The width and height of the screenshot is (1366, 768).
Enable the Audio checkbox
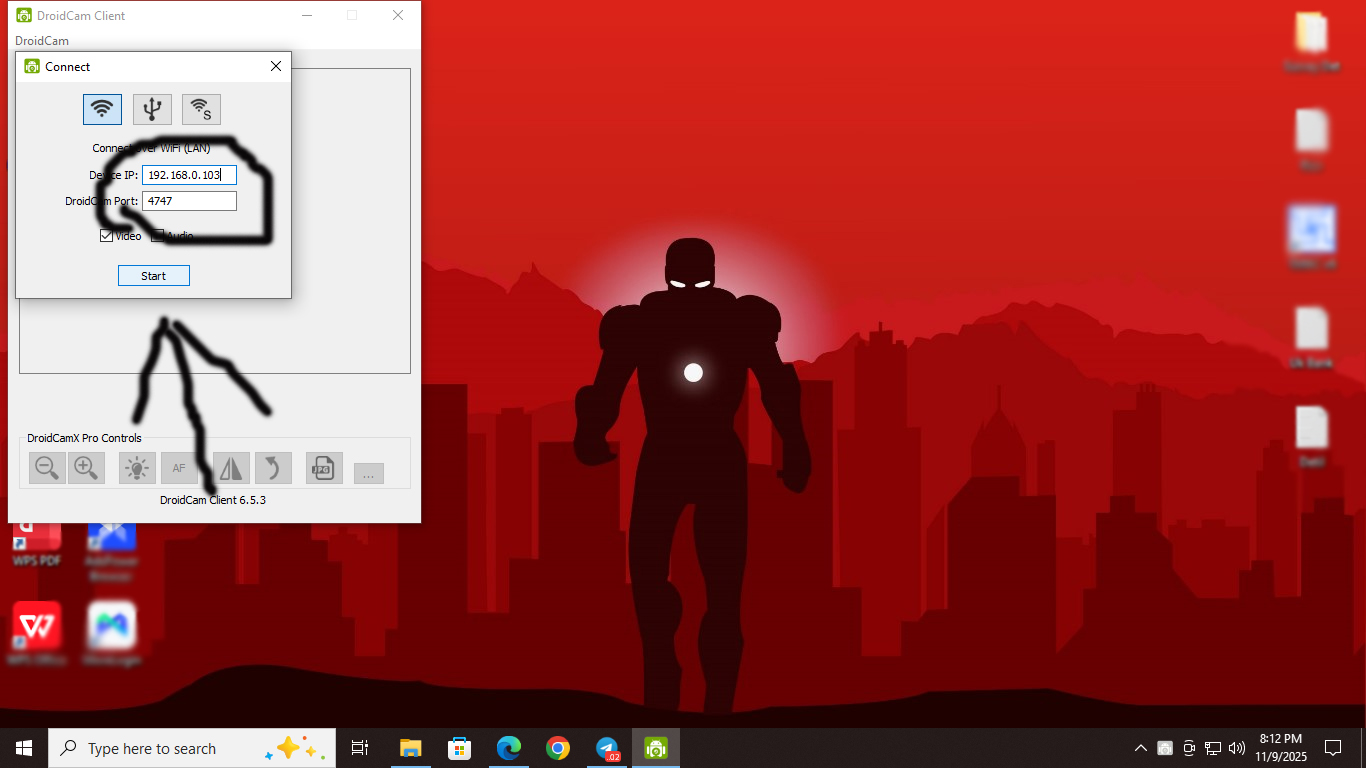click(x=157, y=236)
